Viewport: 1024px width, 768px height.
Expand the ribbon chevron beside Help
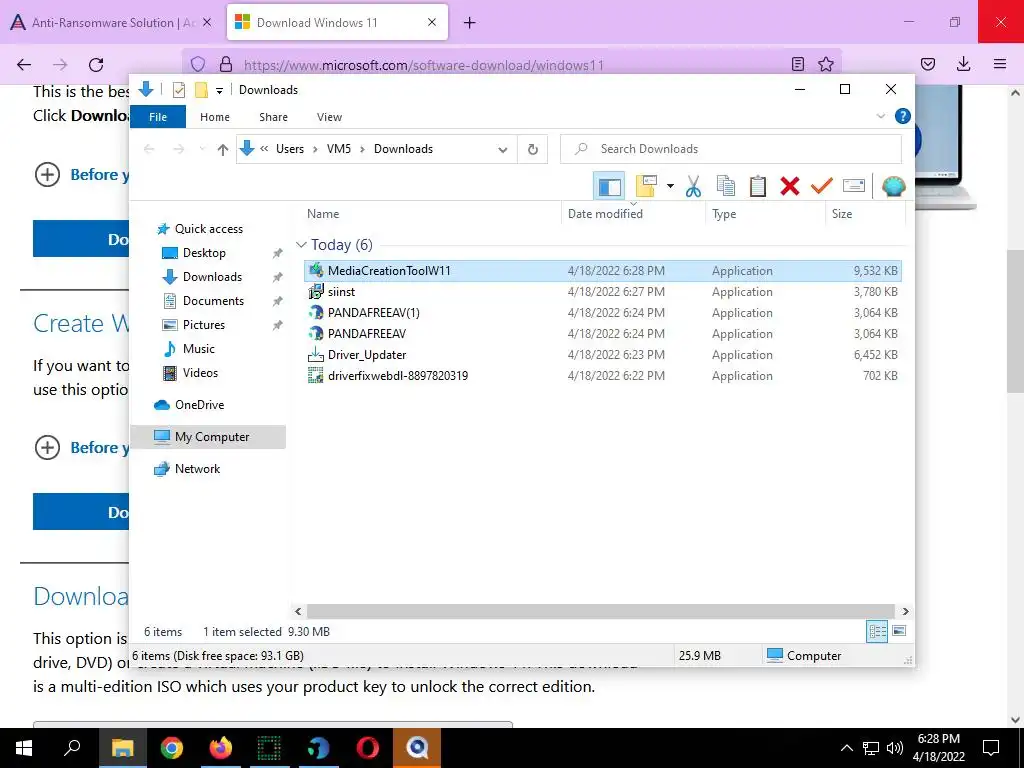(x=880, y=116)
